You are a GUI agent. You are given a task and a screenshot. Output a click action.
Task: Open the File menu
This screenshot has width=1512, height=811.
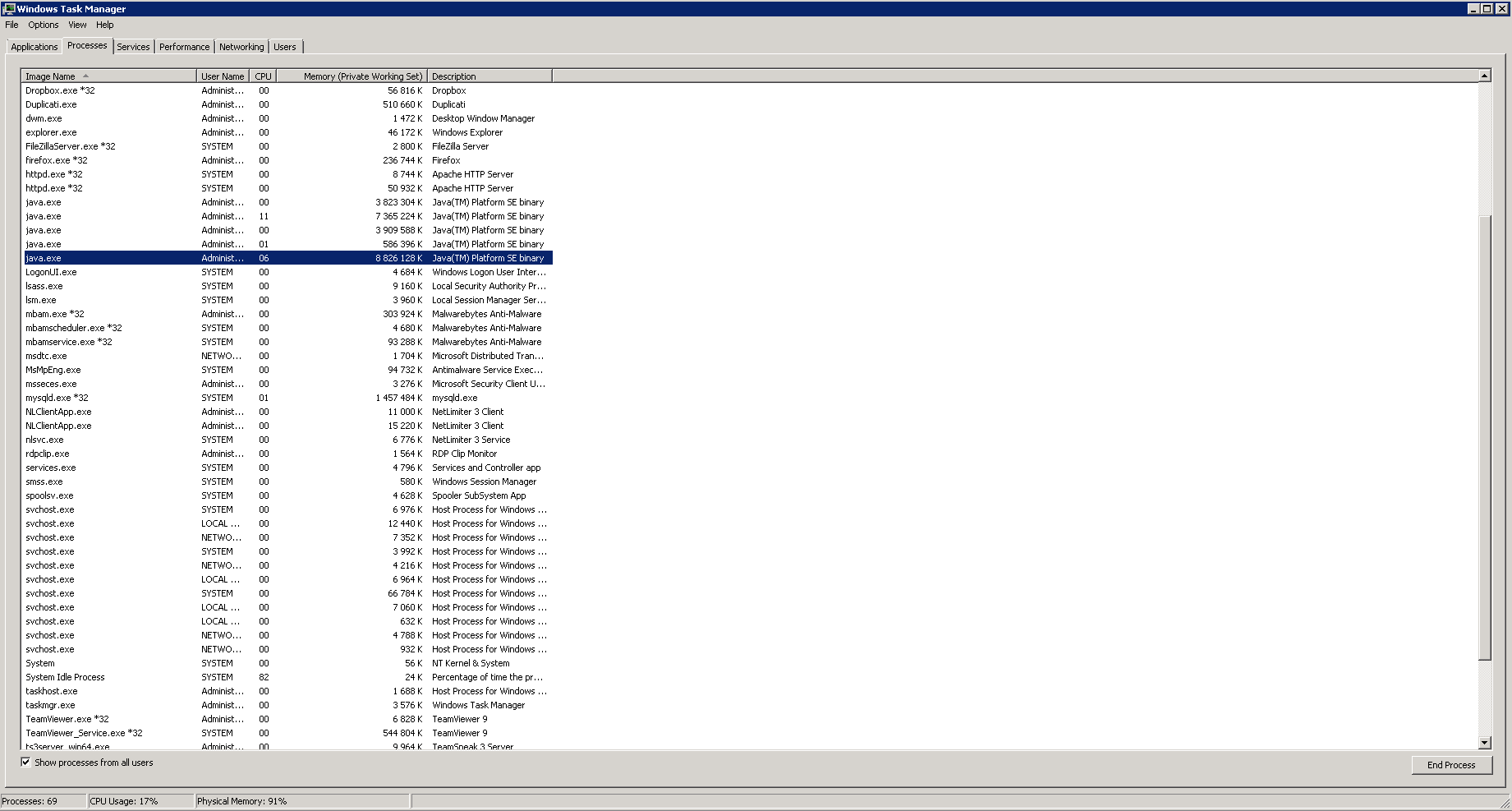coord(11,25)
